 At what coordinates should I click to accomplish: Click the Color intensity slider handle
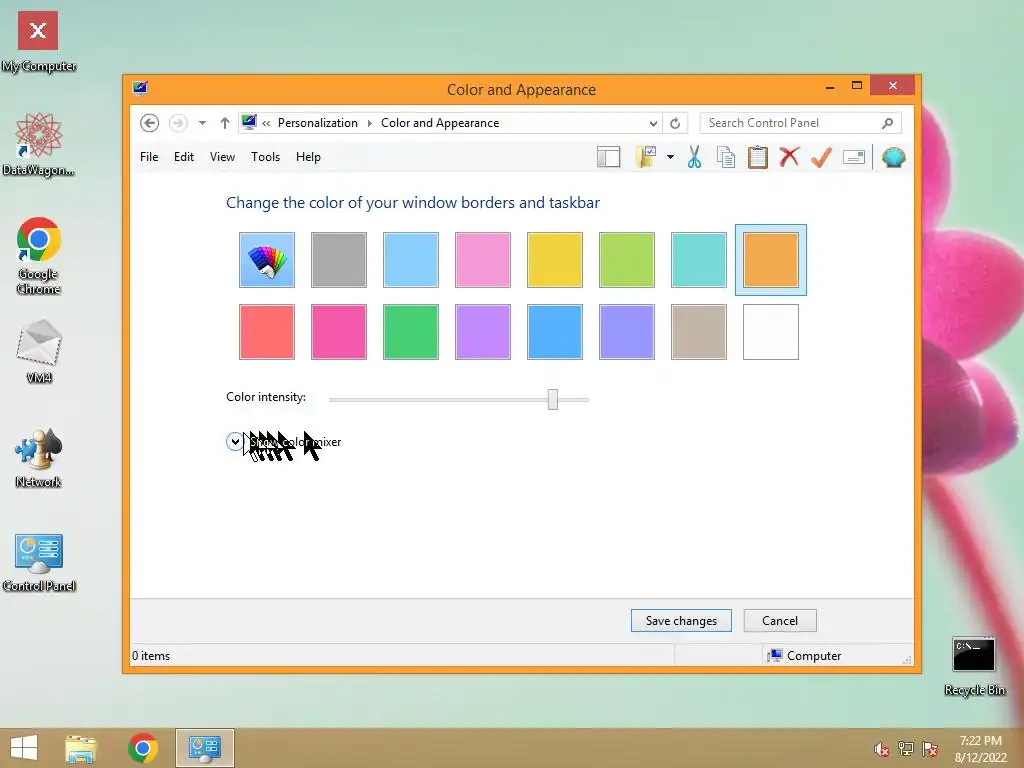(x=553, y=399)
